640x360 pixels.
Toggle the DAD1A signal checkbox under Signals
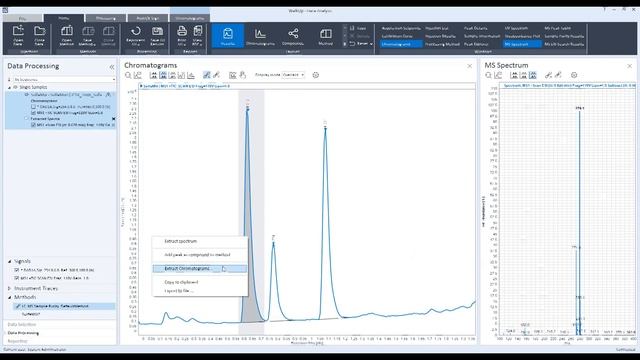pyautogui.click(x=17, y=270)
